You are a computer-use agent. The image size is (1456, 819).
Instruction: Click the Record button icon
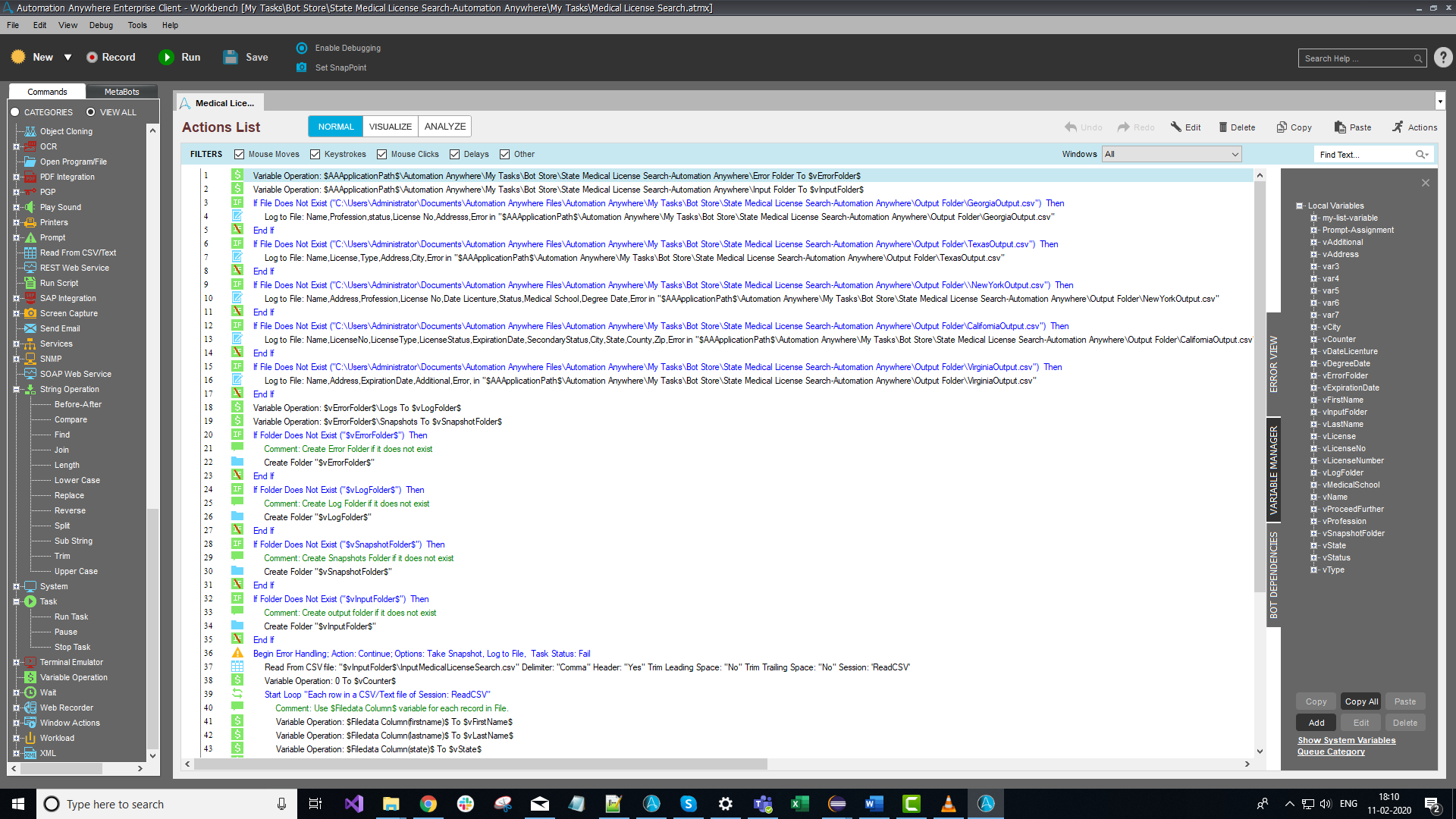92,57
